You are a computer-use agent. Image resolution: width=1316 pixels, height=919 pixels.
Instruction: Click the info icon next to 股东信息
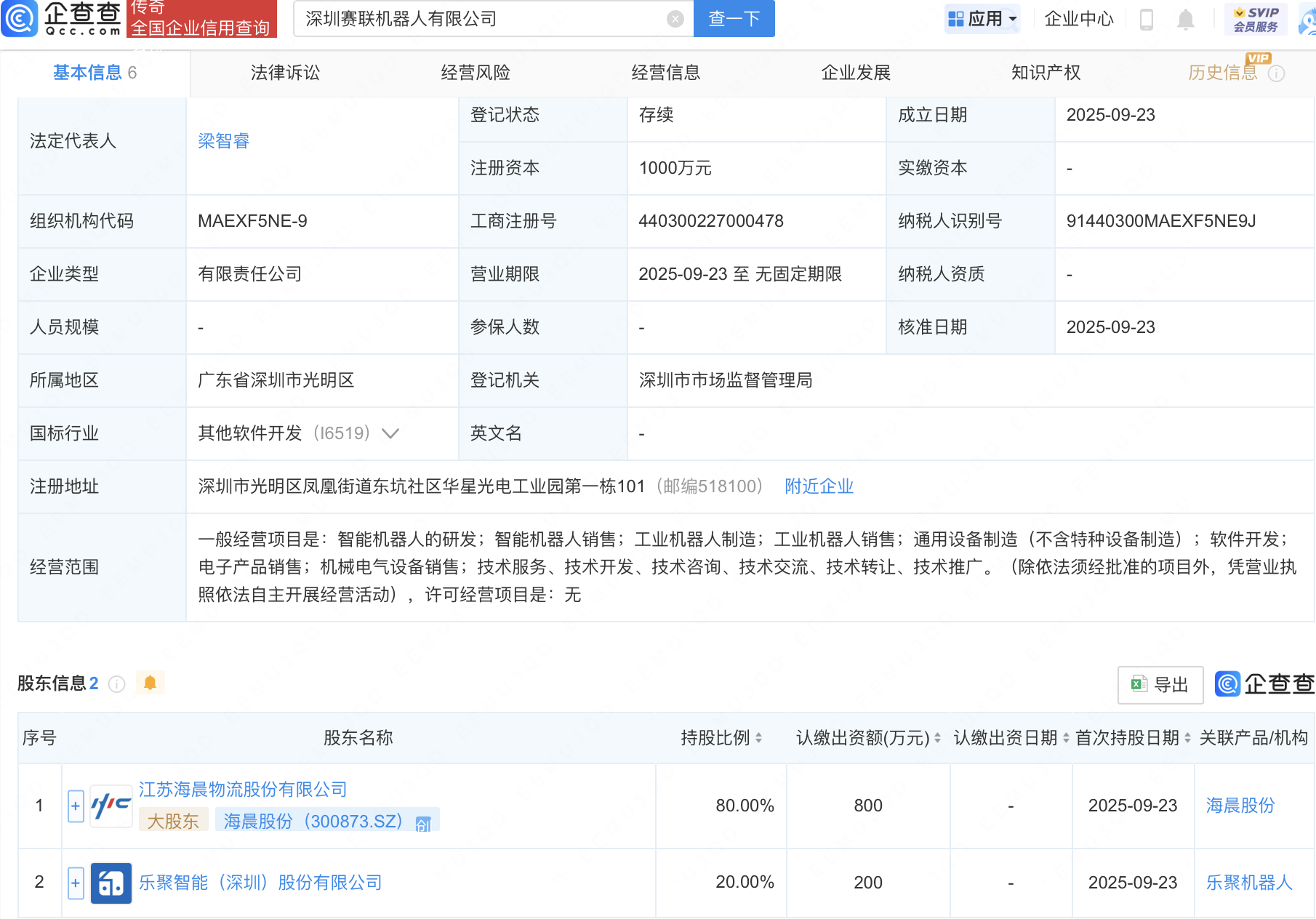pyautogui.click(x=116, y=684)
